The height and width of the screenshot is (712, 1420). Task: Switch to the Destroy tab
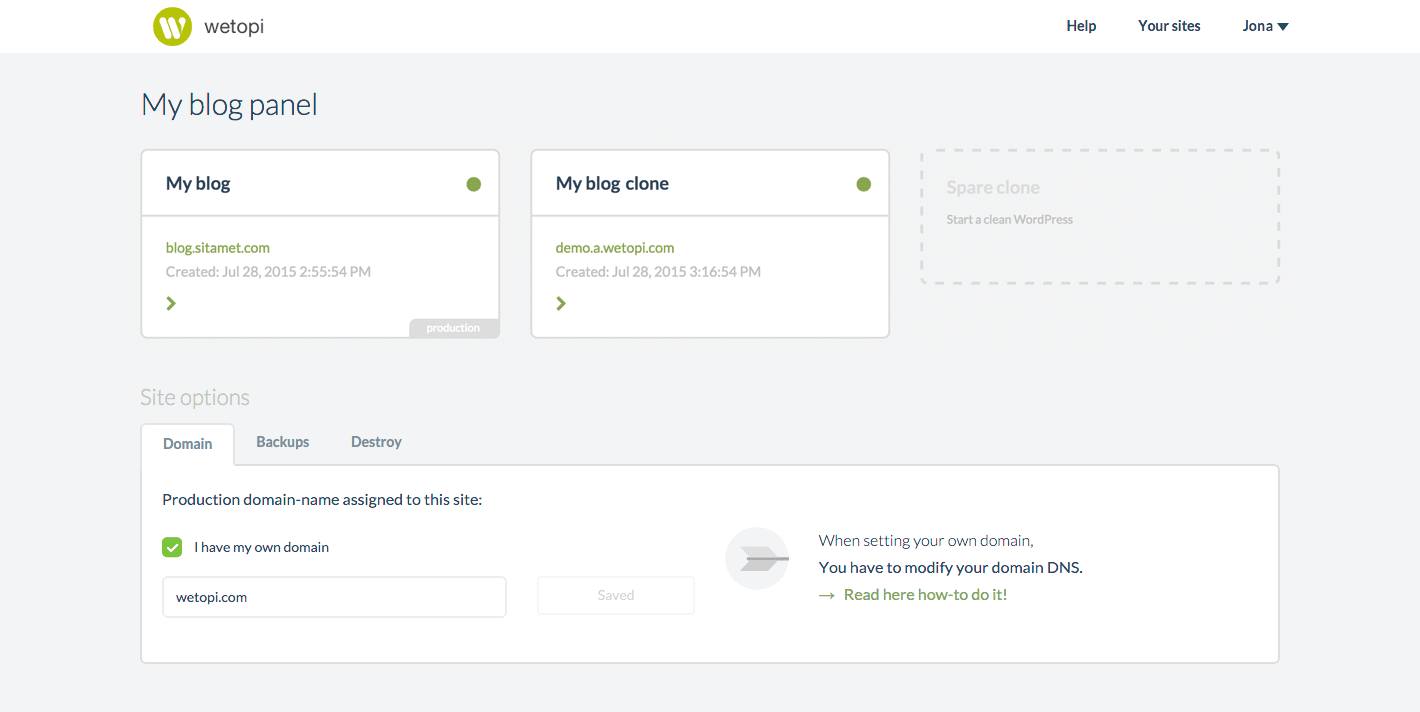coord(376,442)
